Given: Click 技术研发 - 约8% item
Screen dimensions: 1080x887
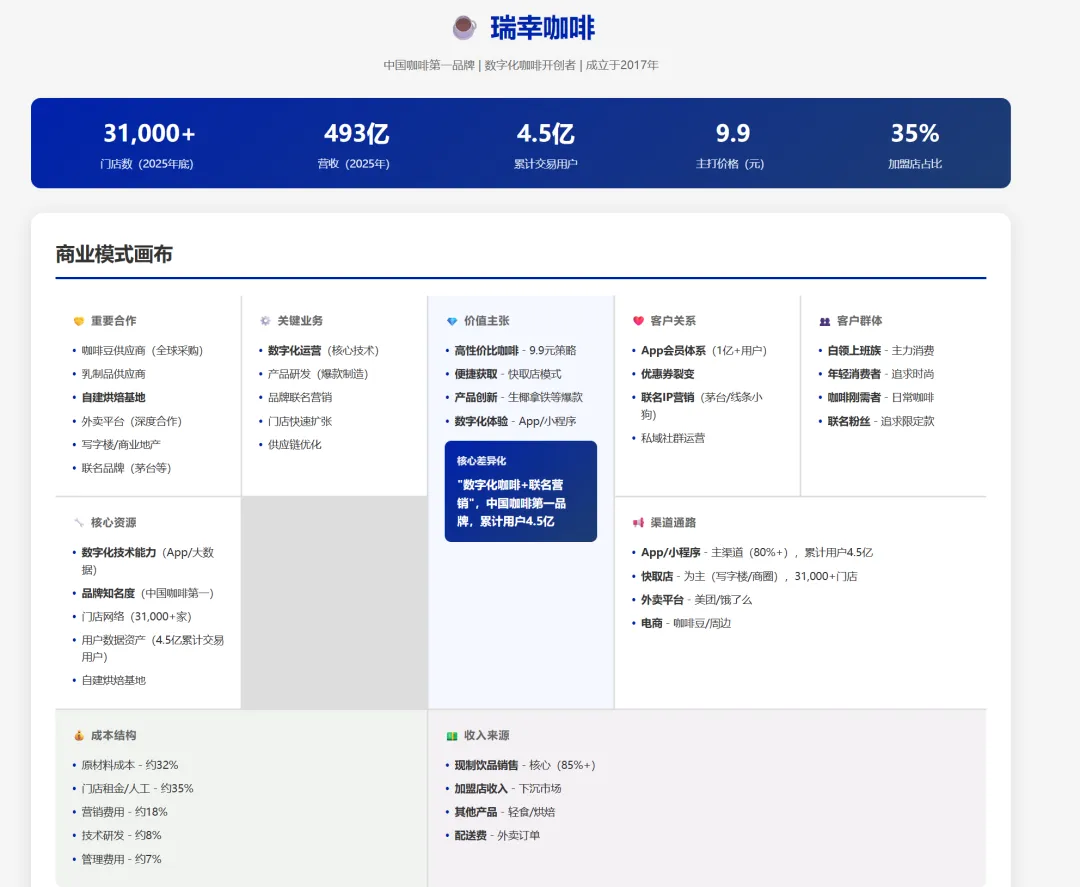Looking at the screenshot, I should point(121,835).
